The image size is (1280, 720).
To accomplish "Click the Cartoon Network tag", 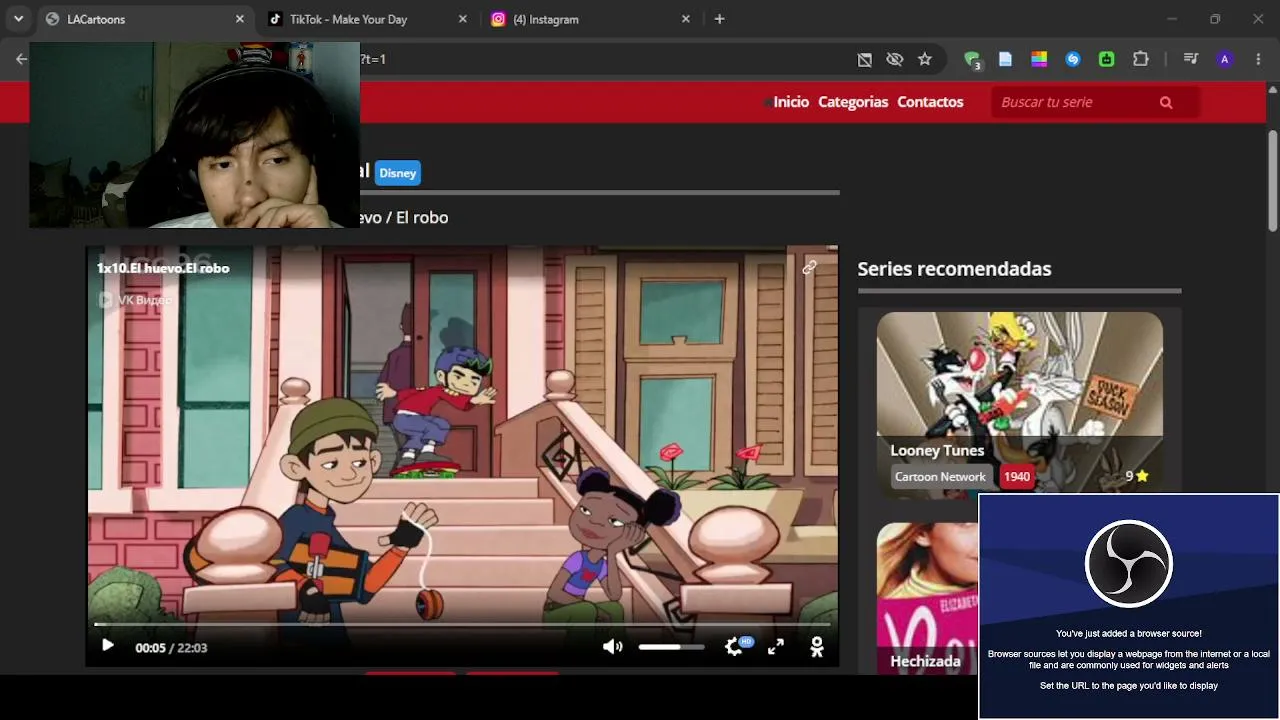I will [940, 477].
